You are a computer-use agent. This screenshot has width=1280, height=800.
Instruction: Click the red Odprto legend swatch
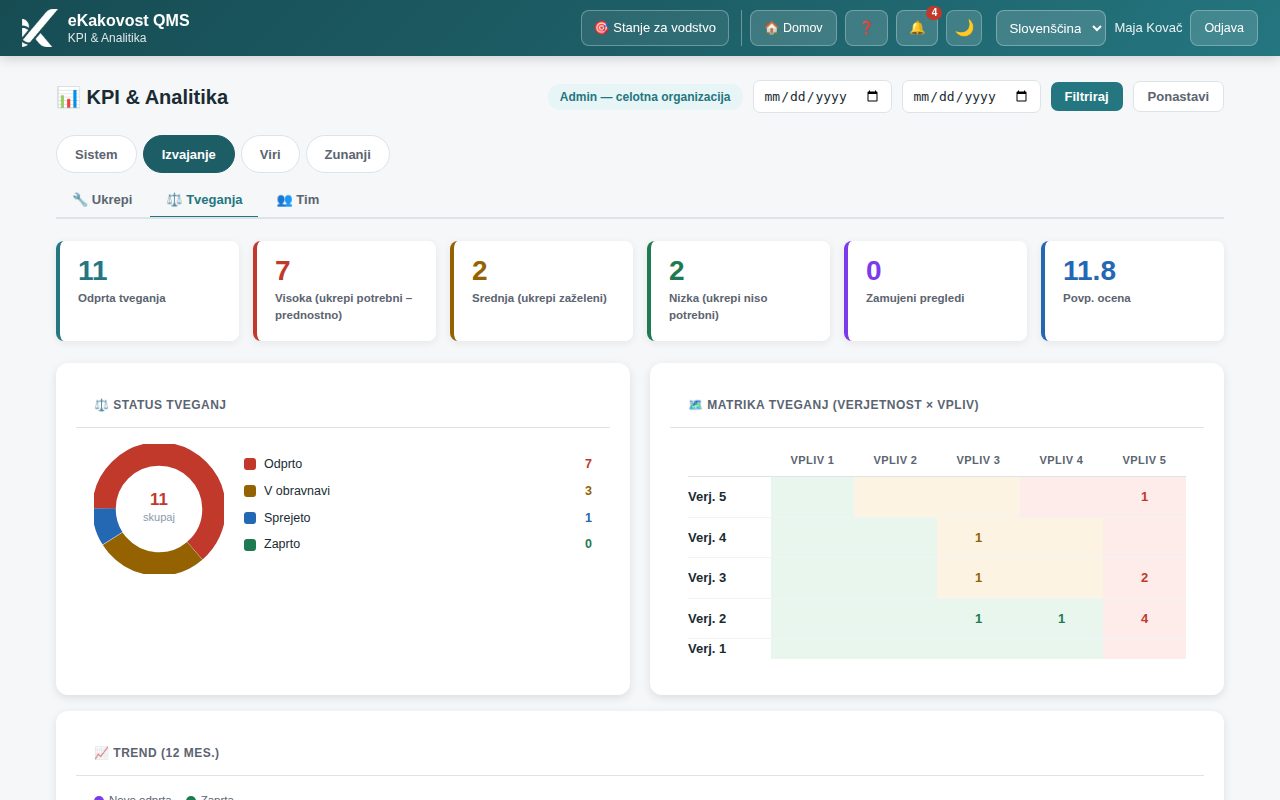(250, 464)
